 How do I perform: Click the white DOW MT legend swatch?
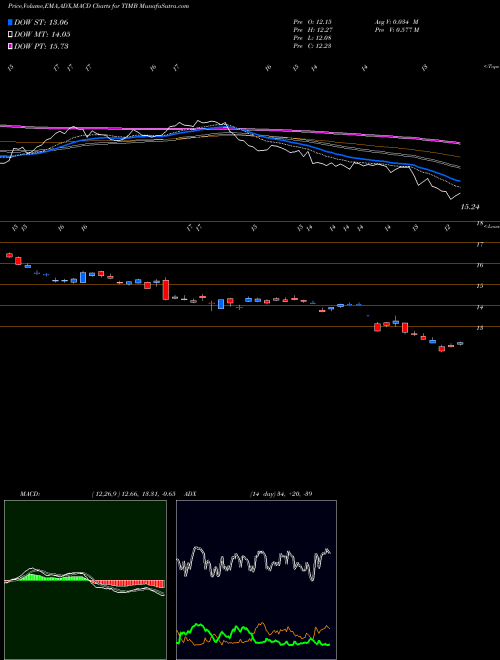(x=10, y=35)
